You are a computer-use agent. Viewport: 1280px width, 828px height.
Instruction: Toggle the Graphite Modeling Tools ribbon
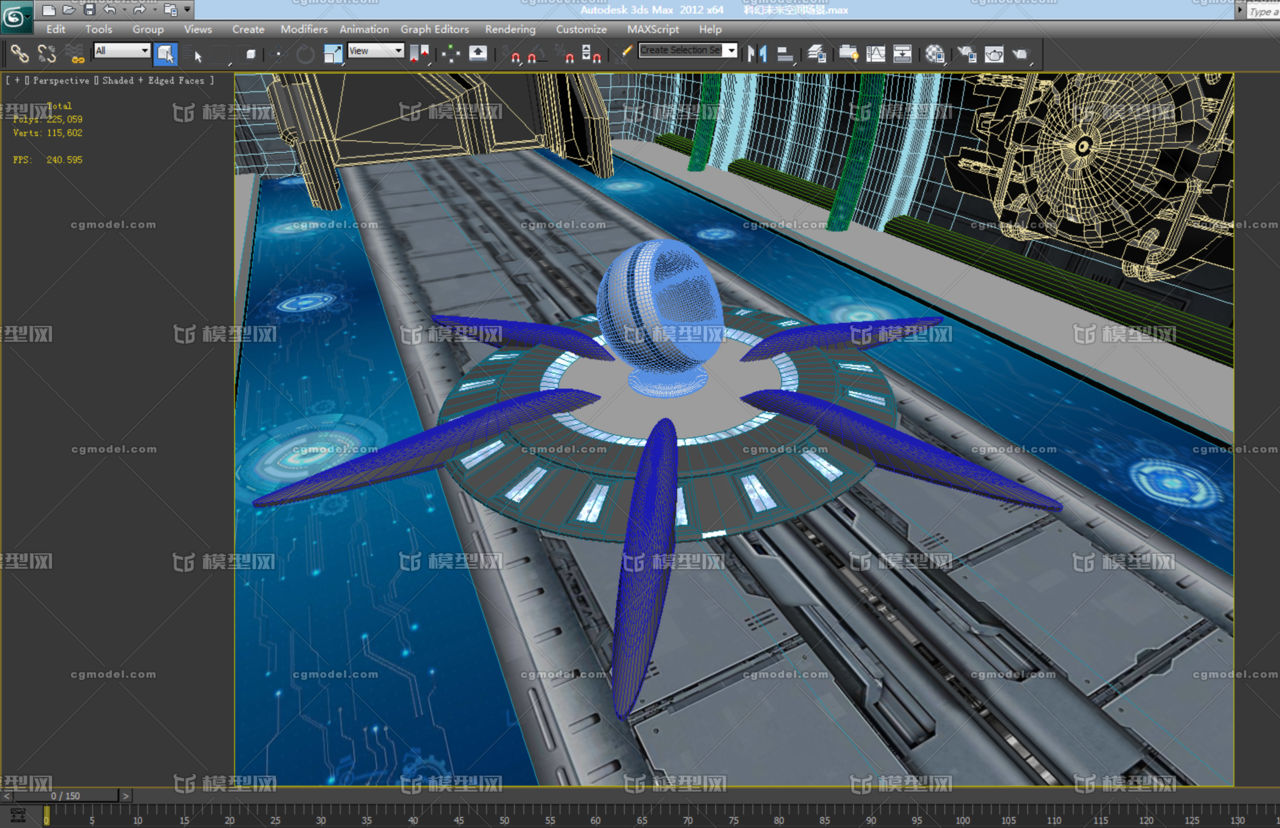coord(848,53)
